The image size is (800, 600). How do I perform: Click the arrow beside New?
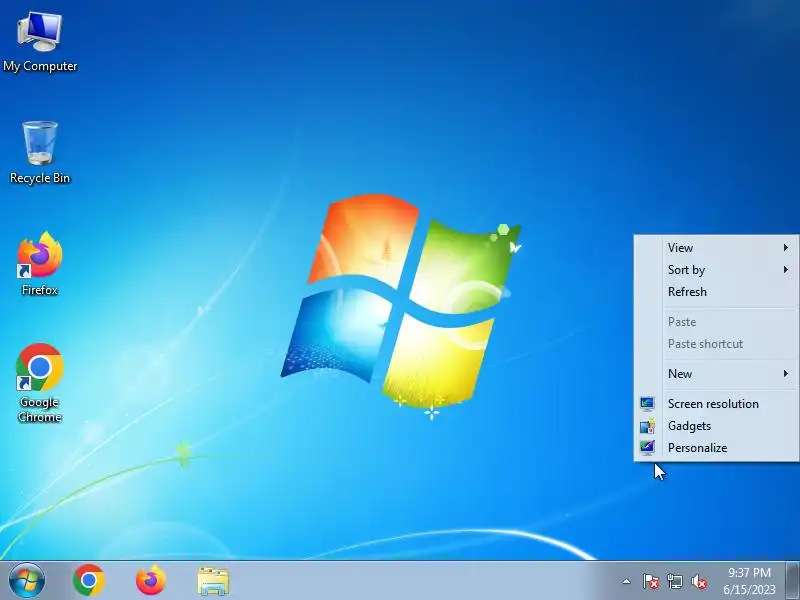786,373
